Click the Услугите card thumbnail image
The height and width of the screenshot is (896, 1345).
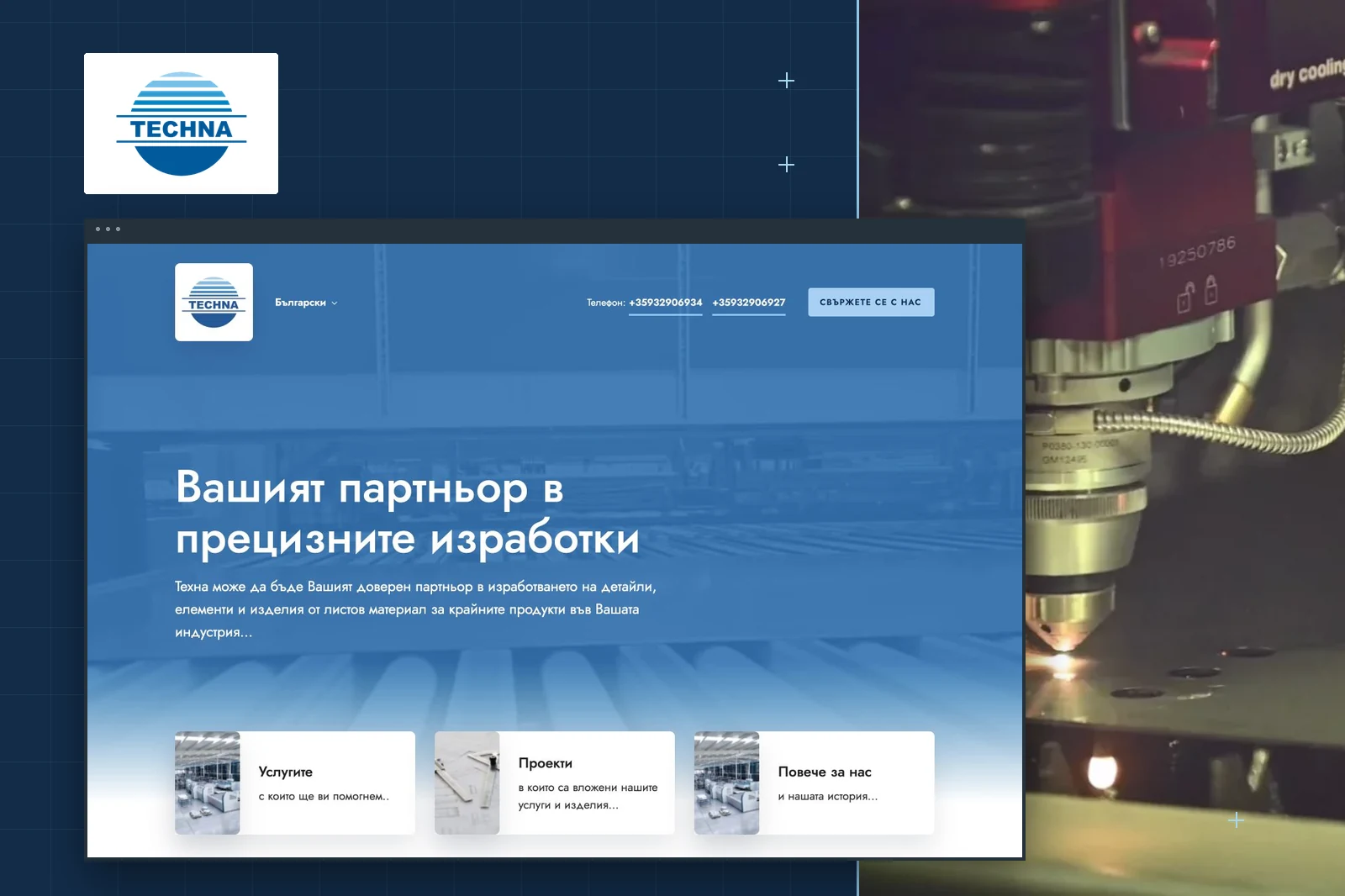click(208, 783)
